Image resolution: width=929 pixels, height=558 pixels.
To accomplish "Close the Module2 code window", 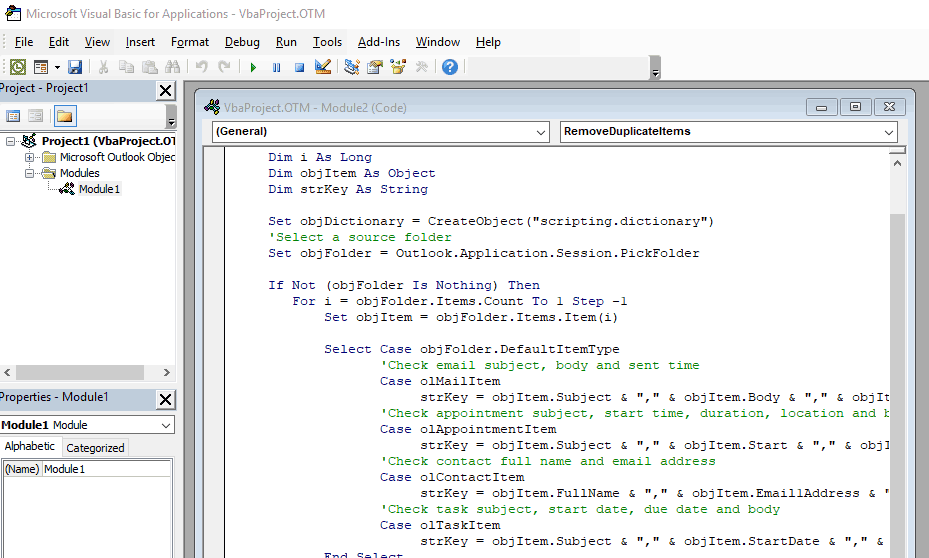I will pyautogui.click(x=889, y=107).
